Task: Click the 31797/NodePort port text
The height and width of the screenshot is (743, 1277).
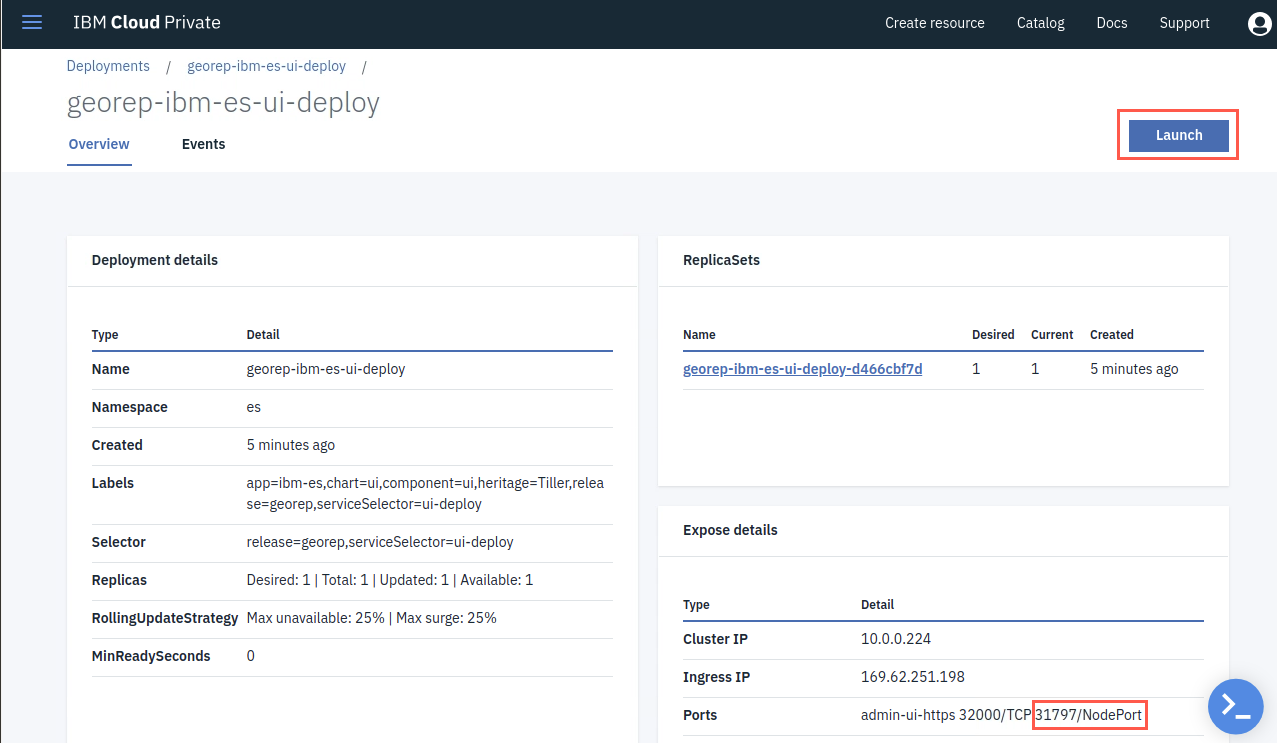Action: click(x=1089, y=715)
